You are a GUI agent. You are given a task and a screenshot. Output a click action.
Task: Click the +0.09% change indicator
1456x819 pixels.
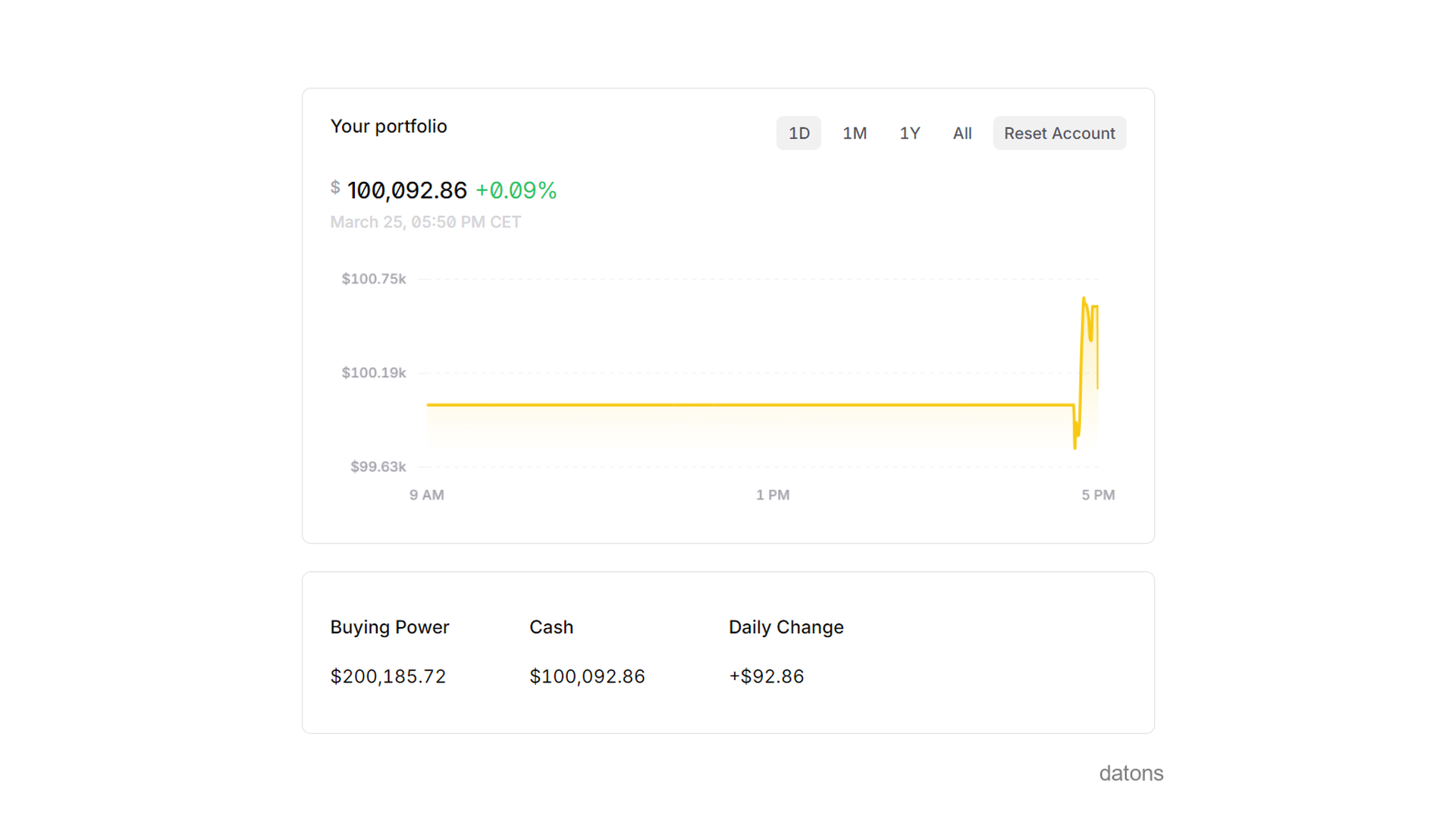(x=516, y=190)
